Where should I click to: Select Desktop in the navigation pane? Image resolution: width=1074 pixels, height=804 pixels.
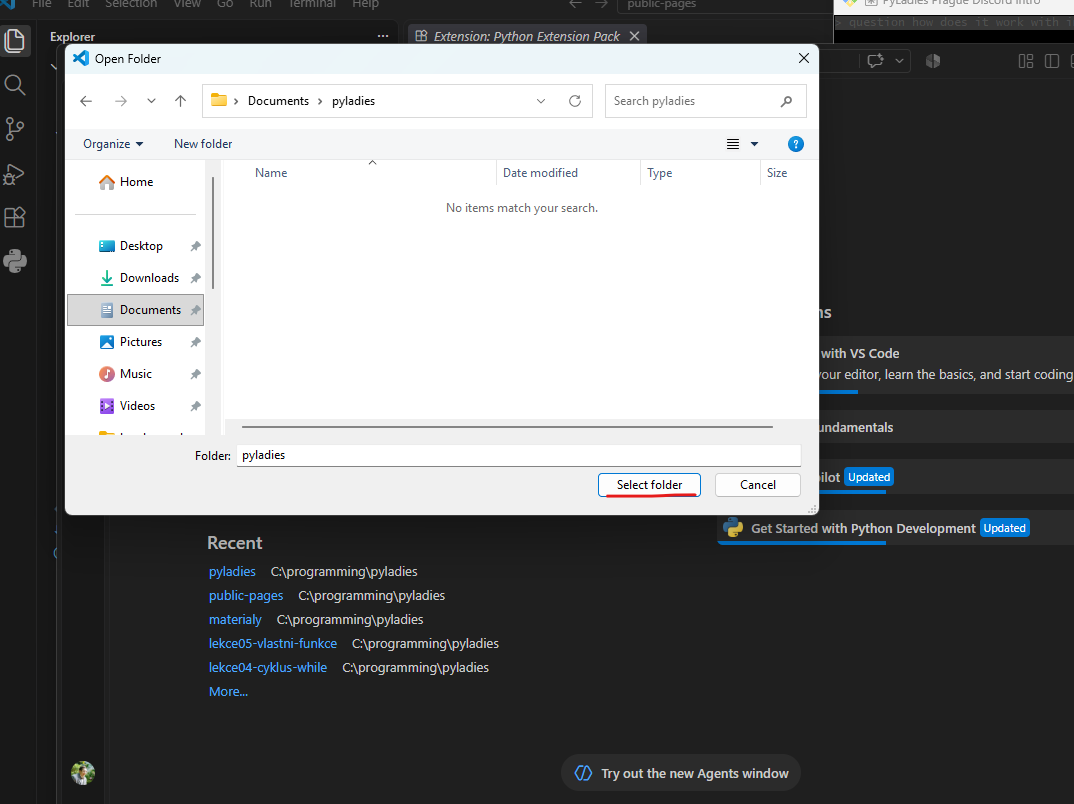pyautogui.click(x=136, y=246)
